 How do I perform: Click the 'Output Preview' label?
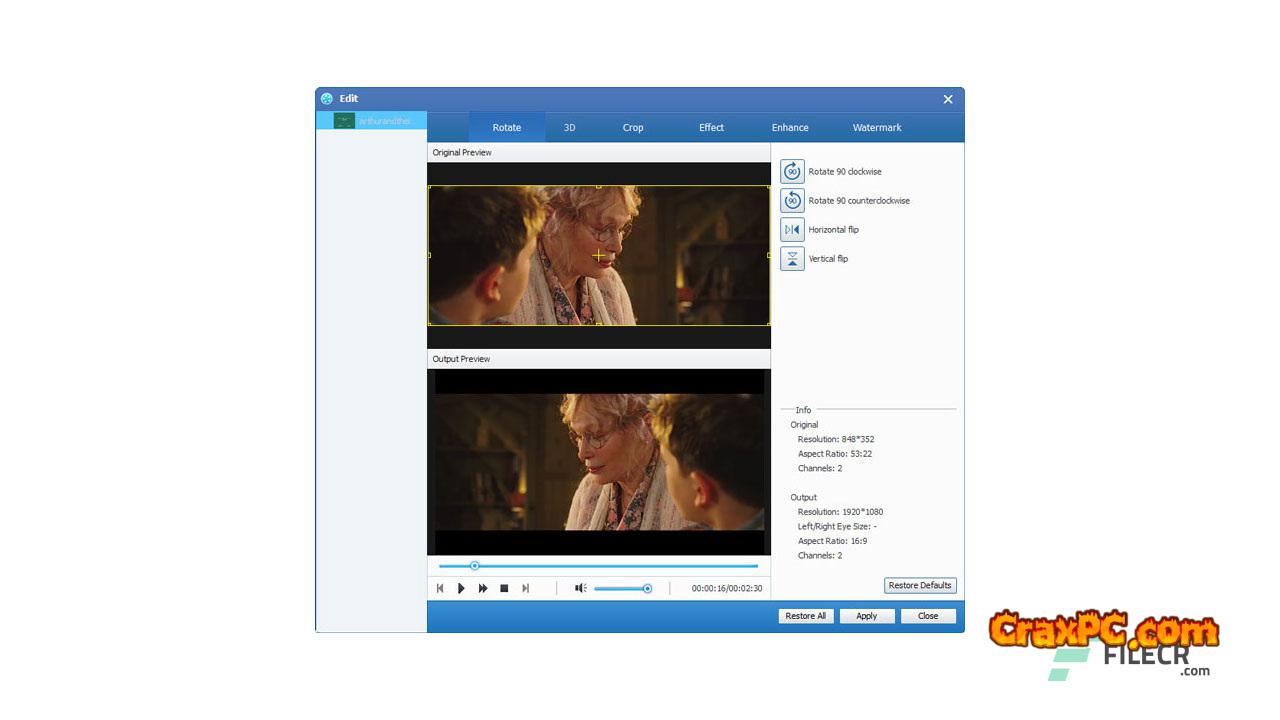pyautogui.click(x=461, y=359)
